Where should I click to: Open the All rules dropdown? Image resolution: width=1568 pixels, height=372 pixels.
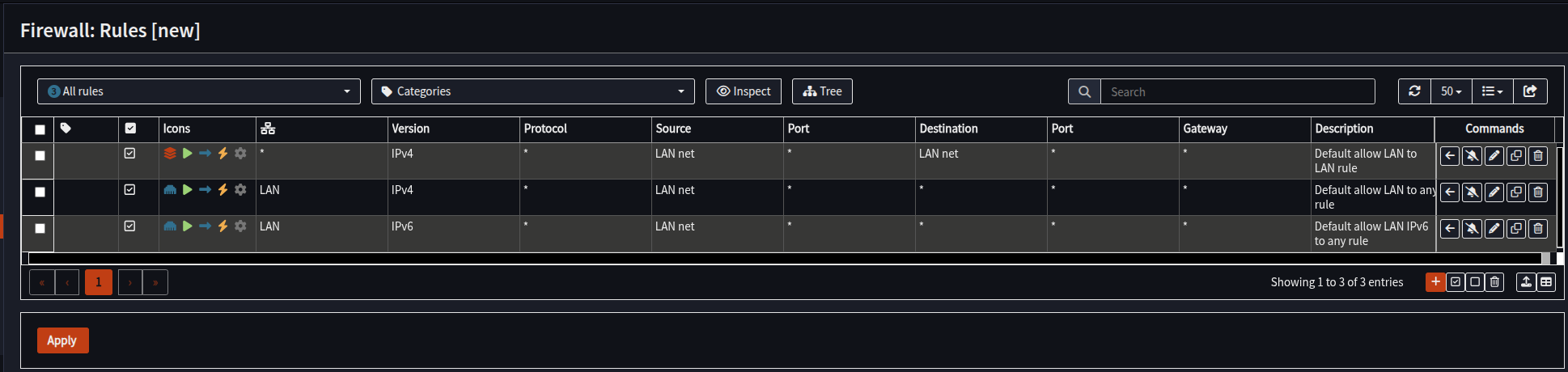[198, 91]
